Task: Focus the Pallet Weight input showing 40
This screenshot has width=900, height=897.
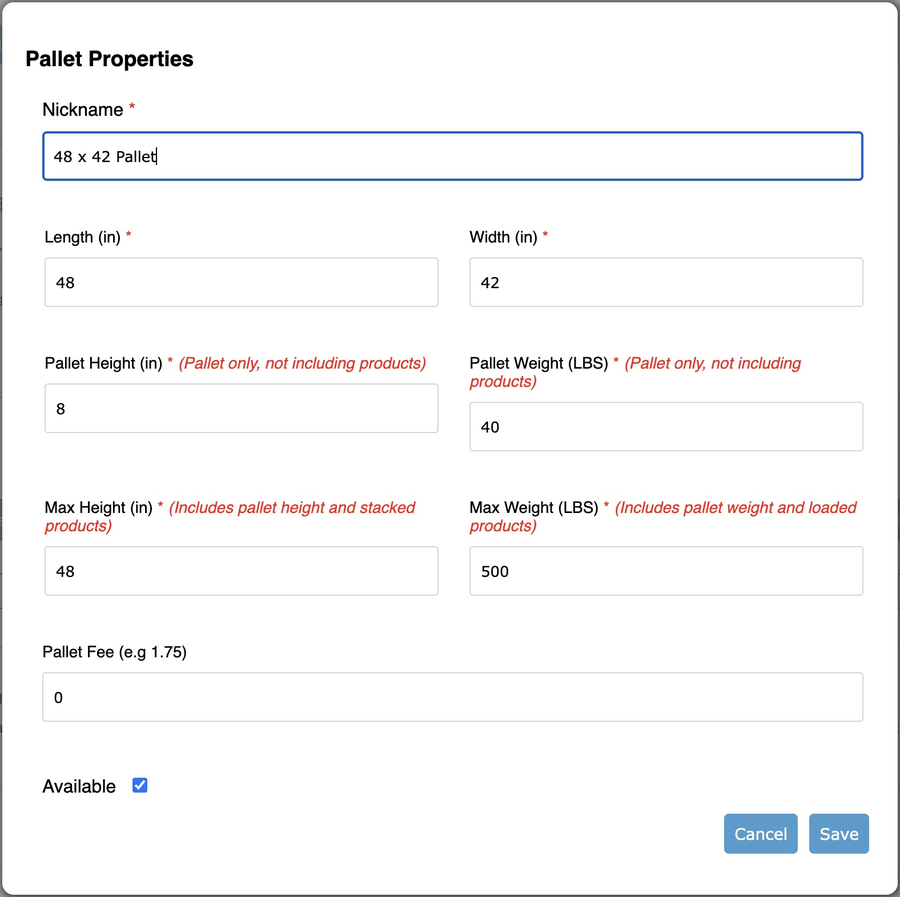Action: [x=666, y=427]
